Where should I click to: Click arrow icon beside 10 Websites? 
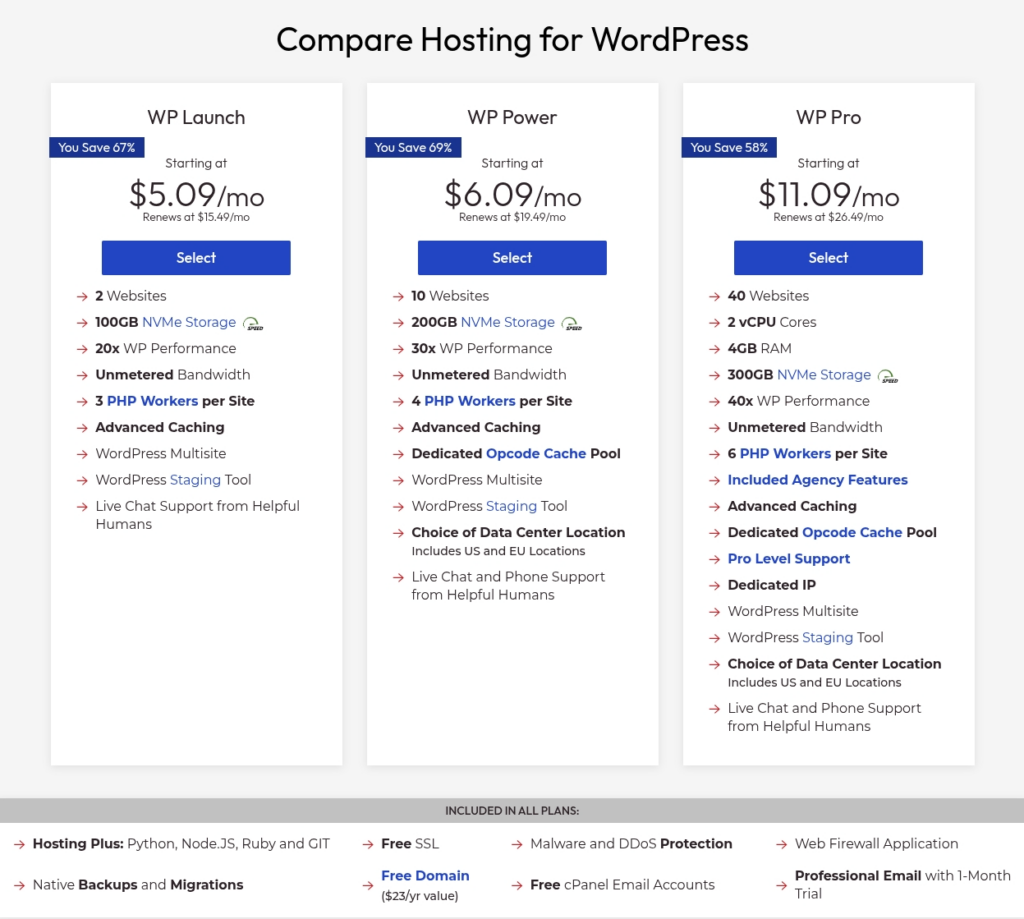click(x=398, y=297)
